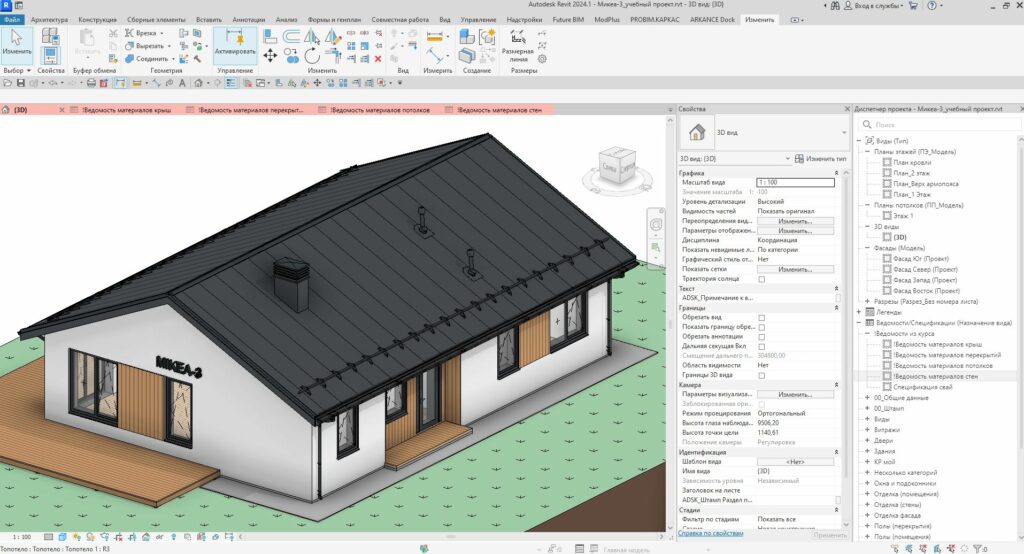Select the Изменить arrow tool
Image resolution: width=1024 pixels, height=554 pixels.
click(x=17, y=40)
